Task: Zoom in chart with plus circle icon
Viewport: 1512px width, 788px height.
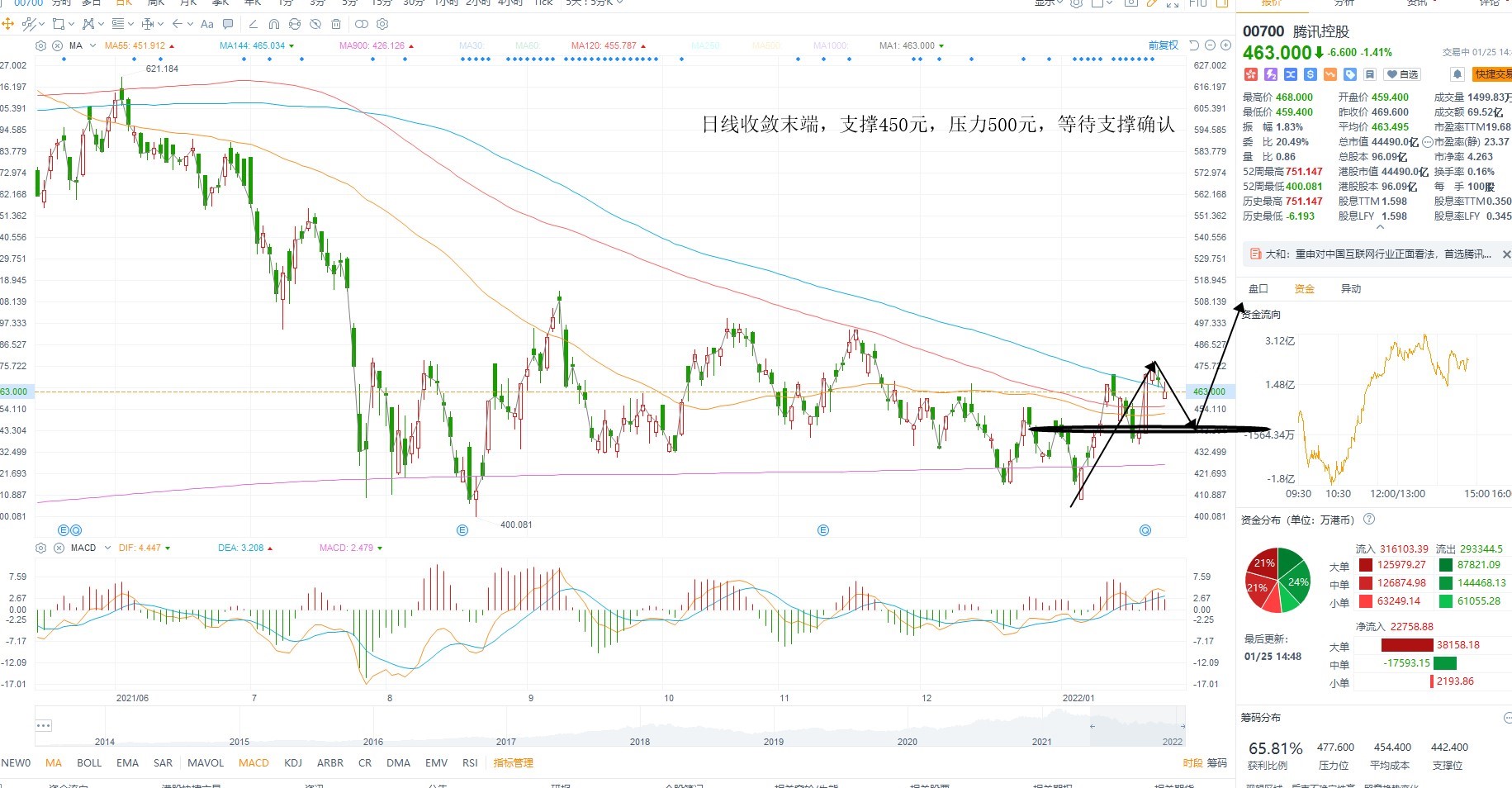Action: (x=1225, y=45)
